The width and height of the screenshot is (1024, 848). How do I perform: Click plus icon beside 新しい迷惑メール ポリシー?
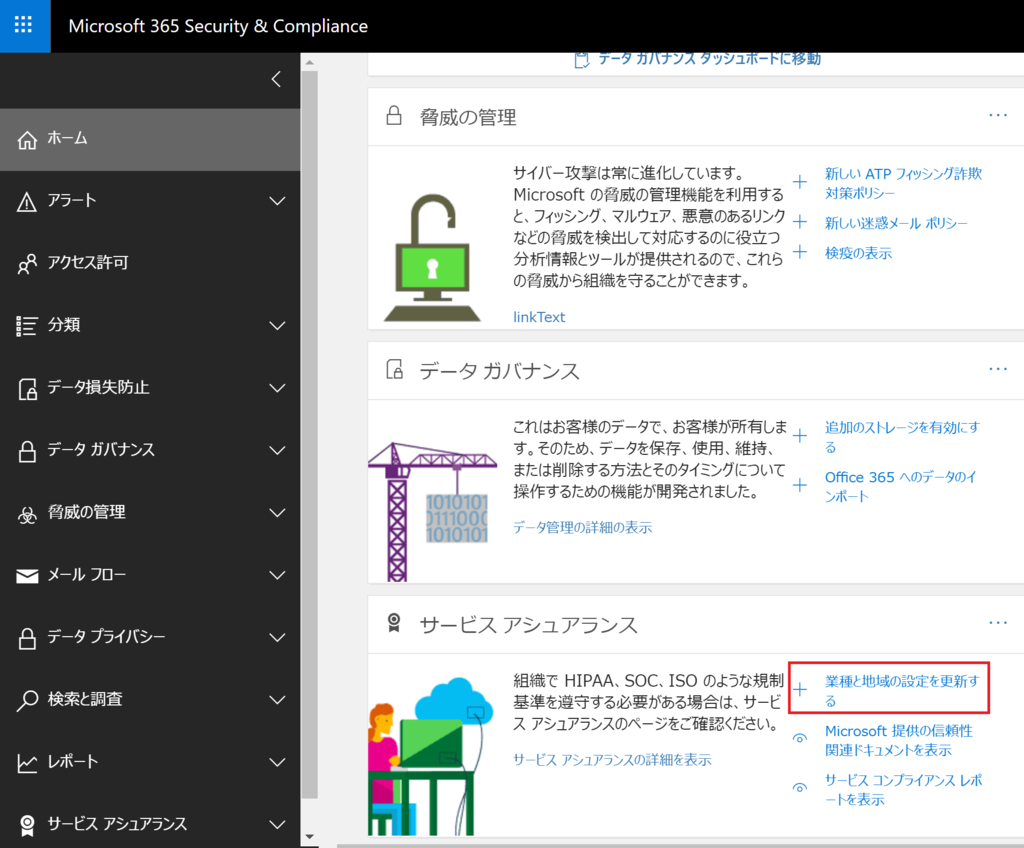[799, 222]
